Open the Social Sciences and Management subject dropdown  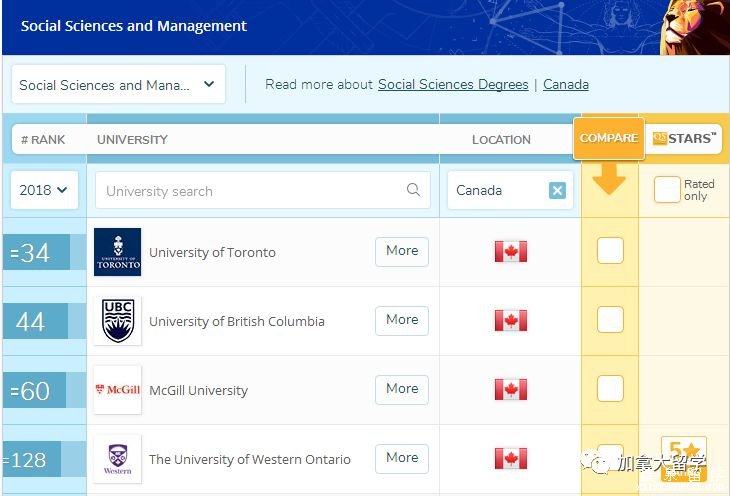pos(119,84)
